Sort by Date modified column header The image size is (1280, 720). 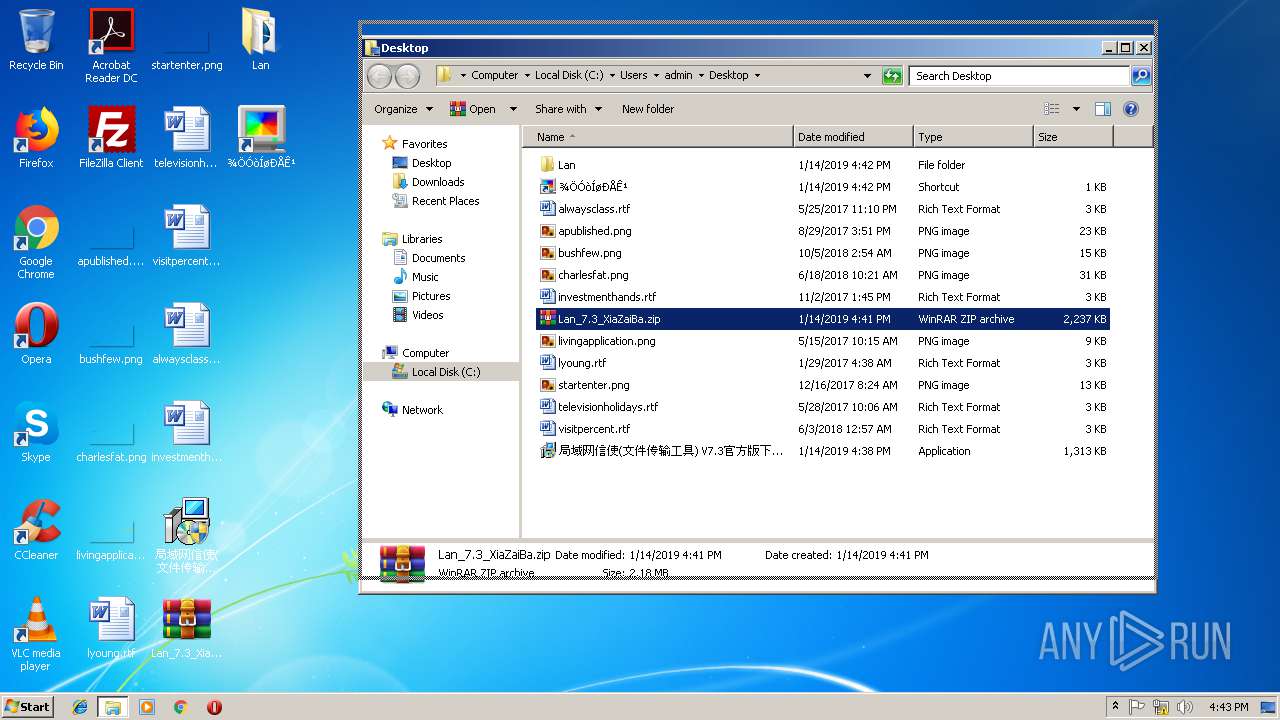853,137
